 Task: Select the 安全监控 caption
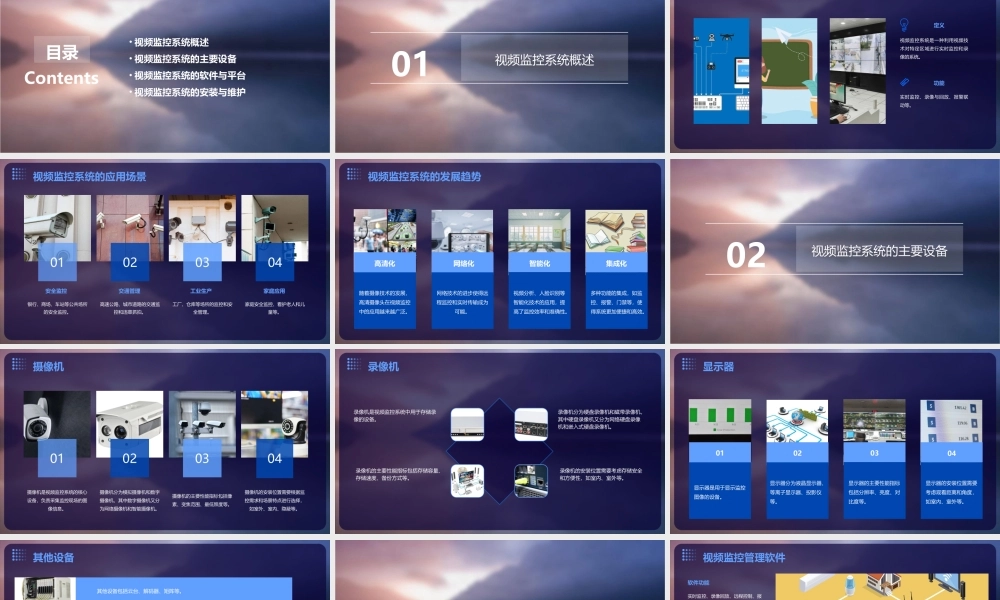(x=56, y=291)
